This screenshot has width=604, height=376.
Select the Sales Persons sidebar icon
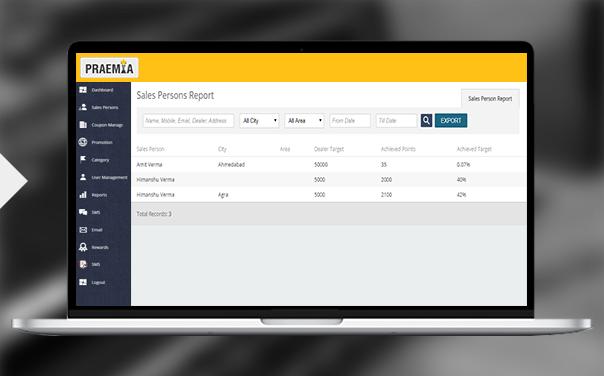tap(83, 107)
